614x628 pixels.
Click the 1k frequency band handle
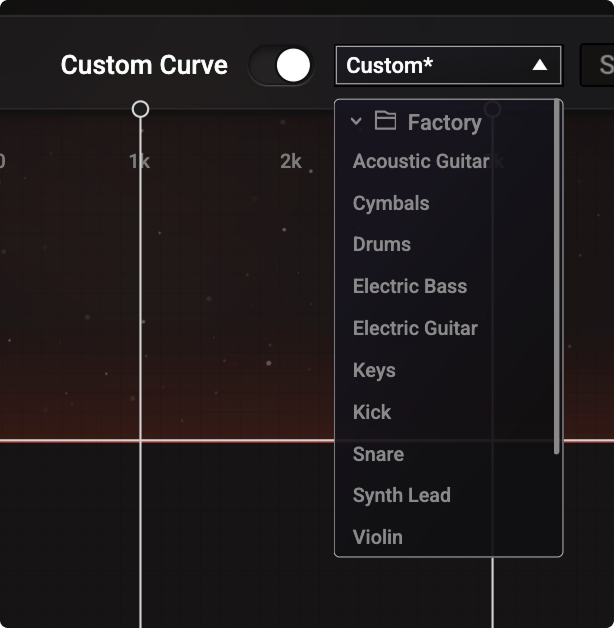coord(140,109)
